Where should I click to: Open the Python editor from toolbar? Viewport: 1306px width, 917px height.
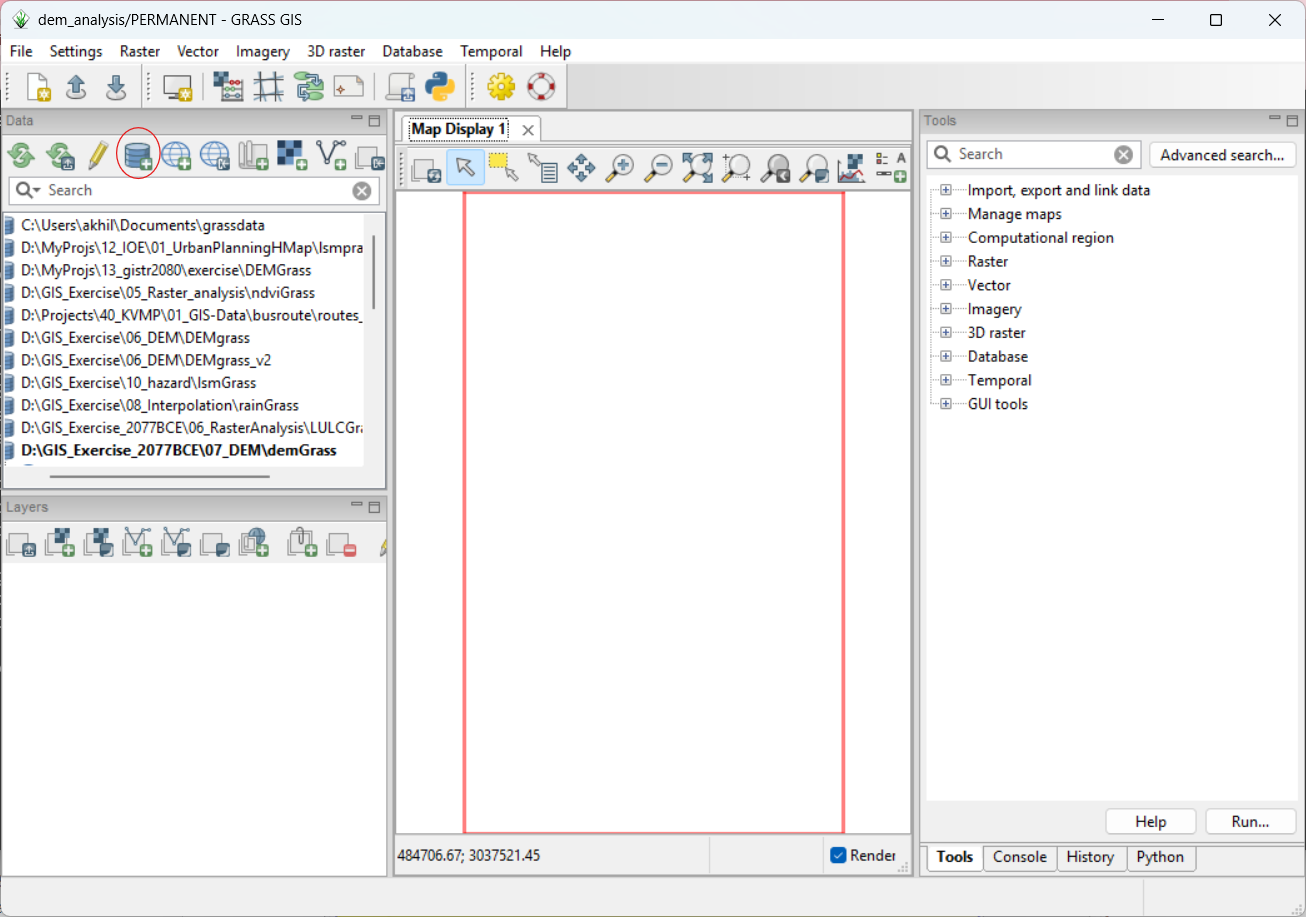[x=440, y=88]
